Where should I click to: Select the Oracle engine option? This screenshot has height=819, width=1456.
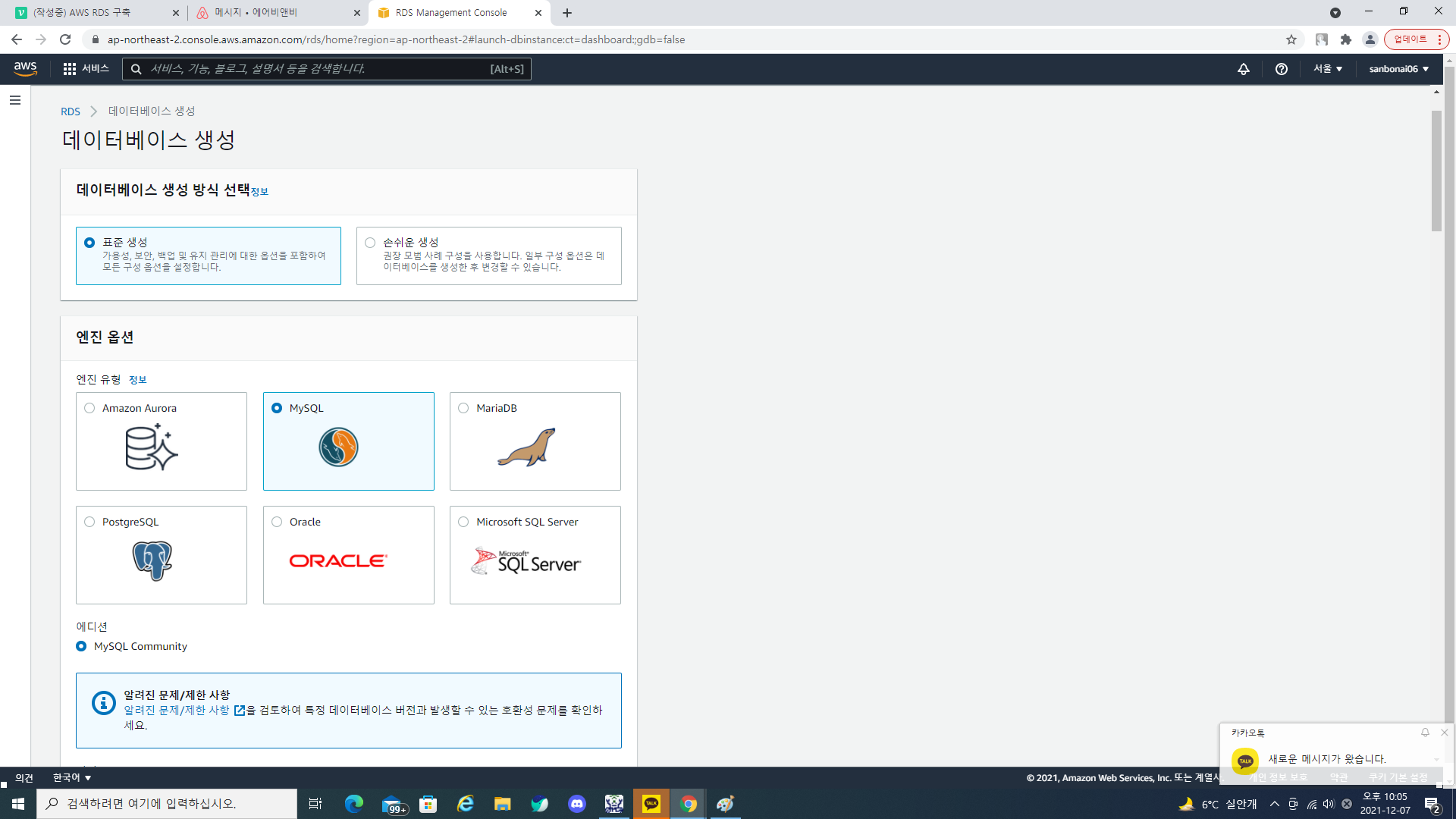click(x=277, y=522)
